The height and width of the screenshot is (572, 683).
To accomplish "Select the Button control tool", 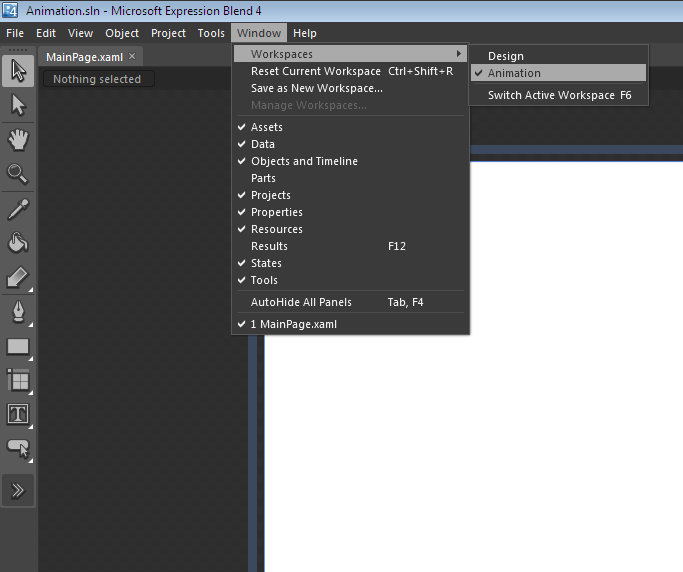I will [18, 448].
